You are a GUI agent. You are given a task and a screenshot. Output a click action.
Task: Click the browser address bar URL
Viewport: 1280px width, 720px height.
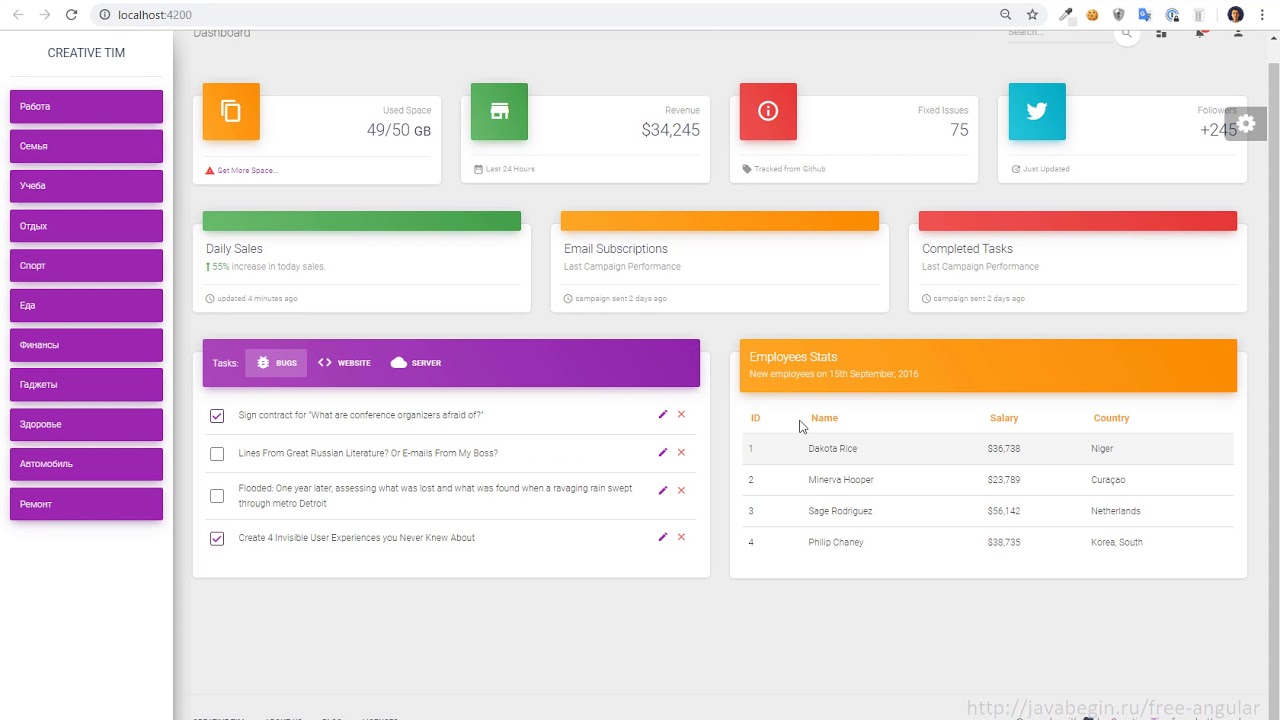155,15
